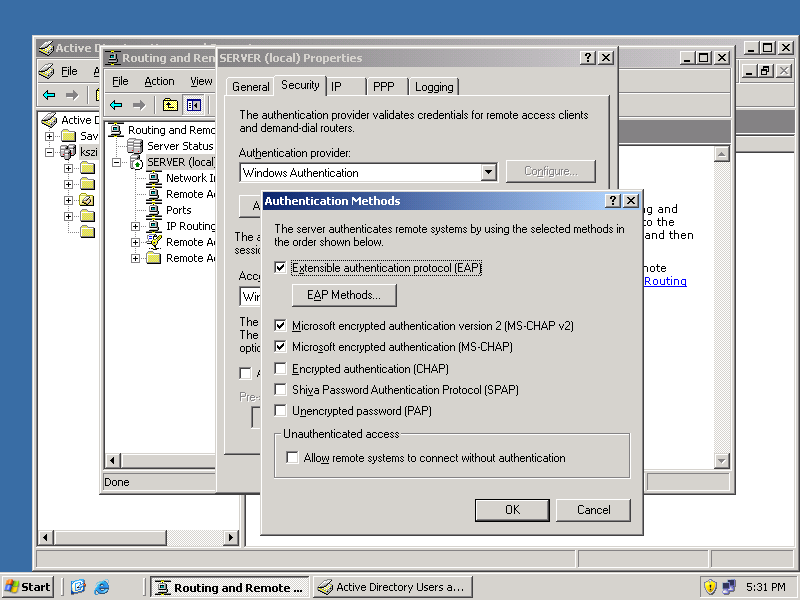This screenshot has height=600, width=800.
Task: Select SERVER (local) node icon in tree
Action: point(137,162)
